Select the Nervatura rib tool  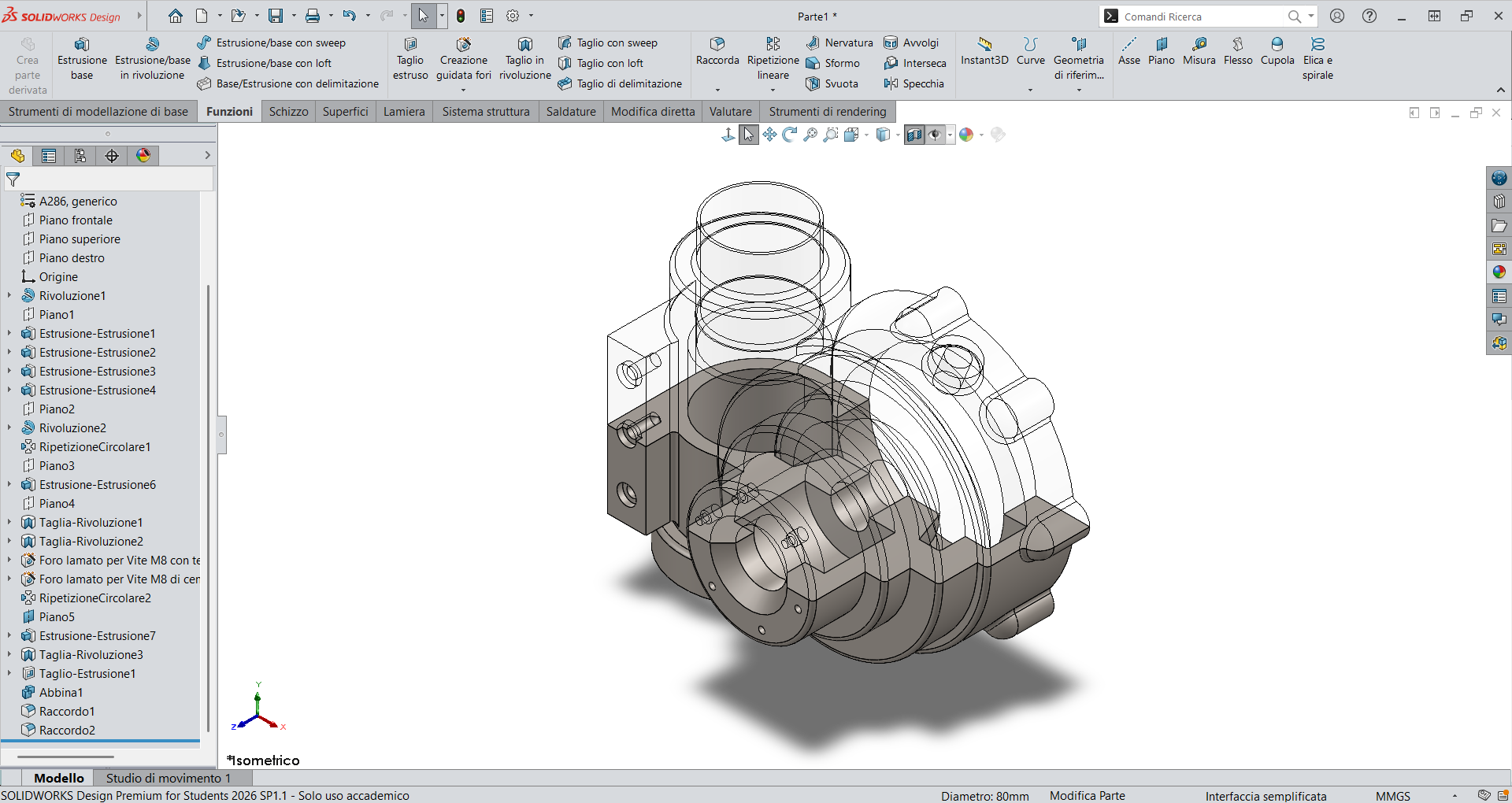(x=839, y=43)
